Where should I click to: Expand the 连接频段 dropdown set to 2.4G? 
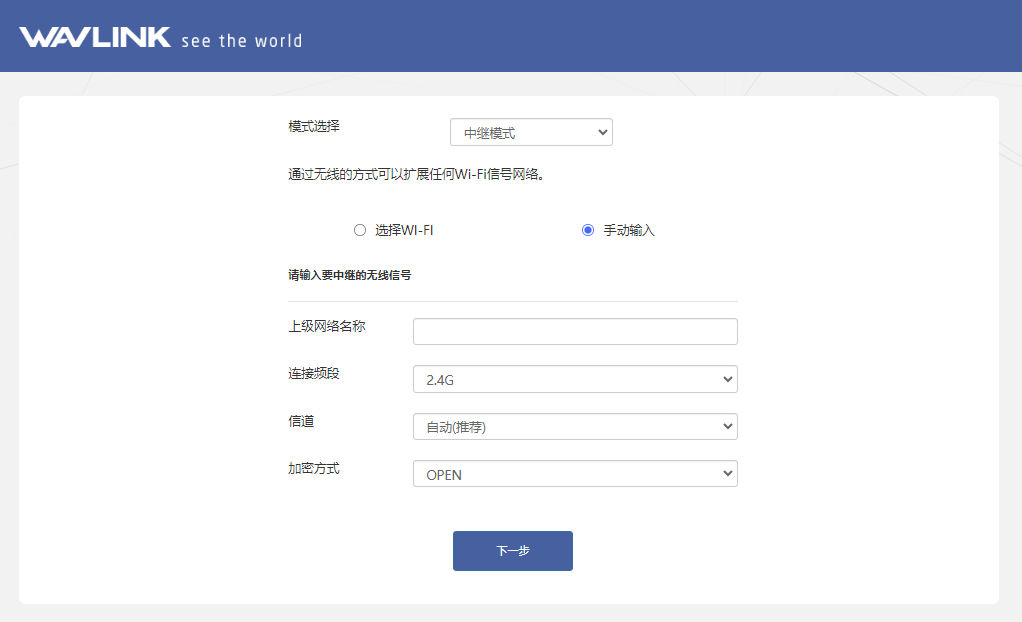pos(575,379)
